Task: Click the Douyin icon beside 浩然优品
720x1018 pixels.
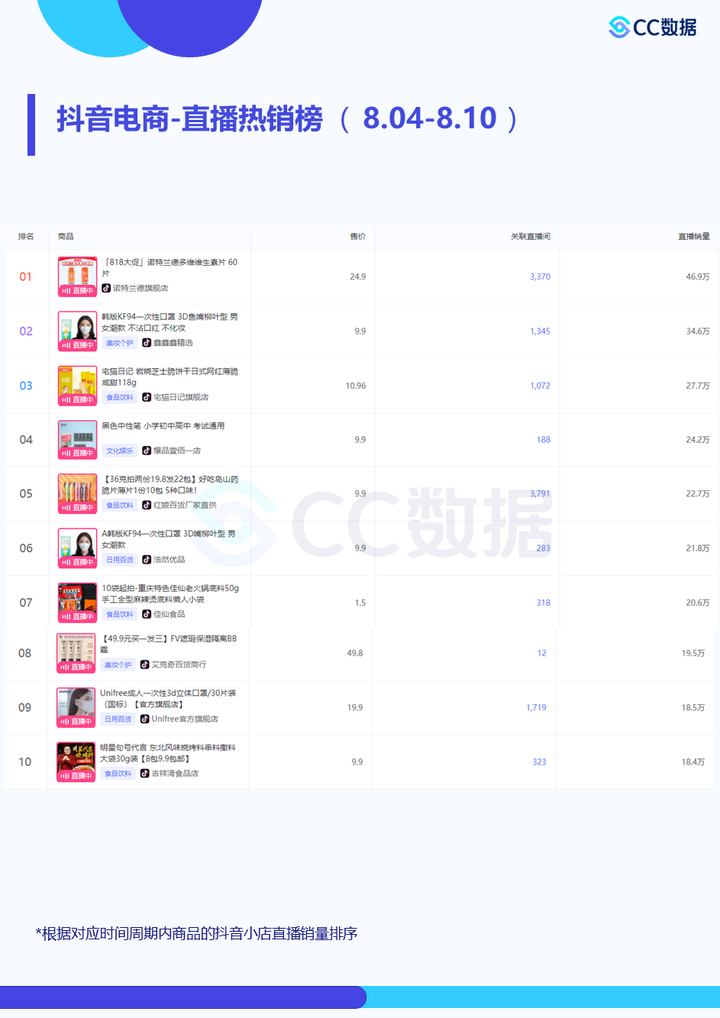Action: pyautogui.click(x=147, y=559)
